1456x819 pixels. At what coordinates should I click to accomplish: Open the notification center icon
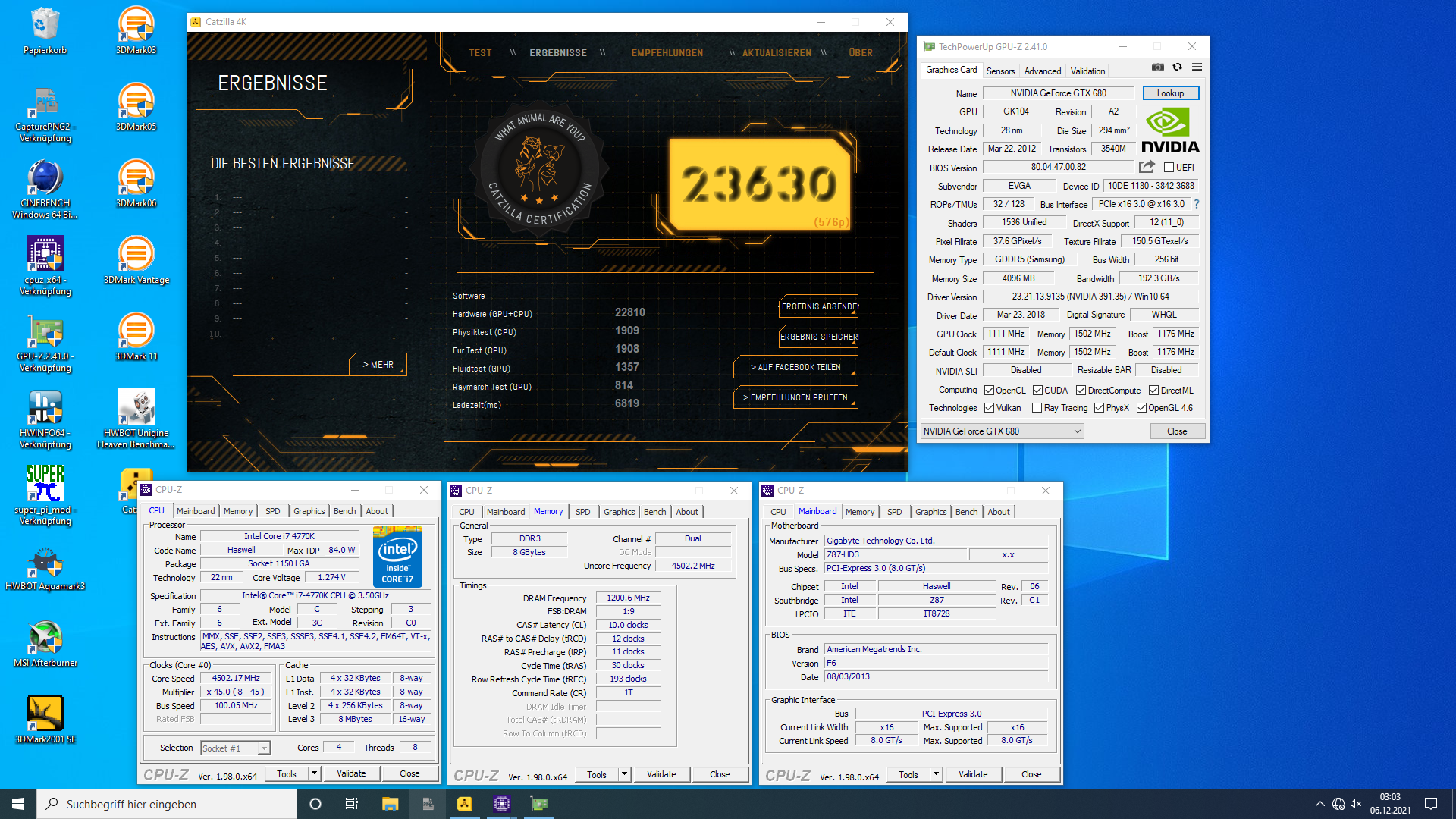[1431, 804]
